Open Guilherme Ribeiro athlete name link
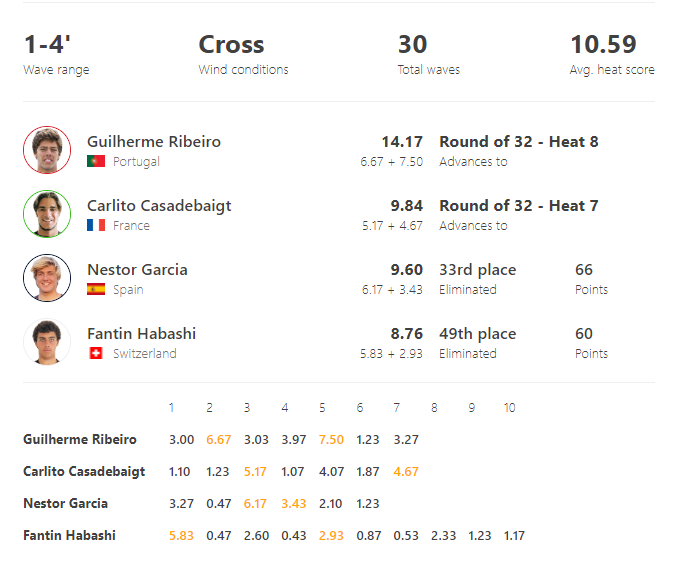 point(154,142)
